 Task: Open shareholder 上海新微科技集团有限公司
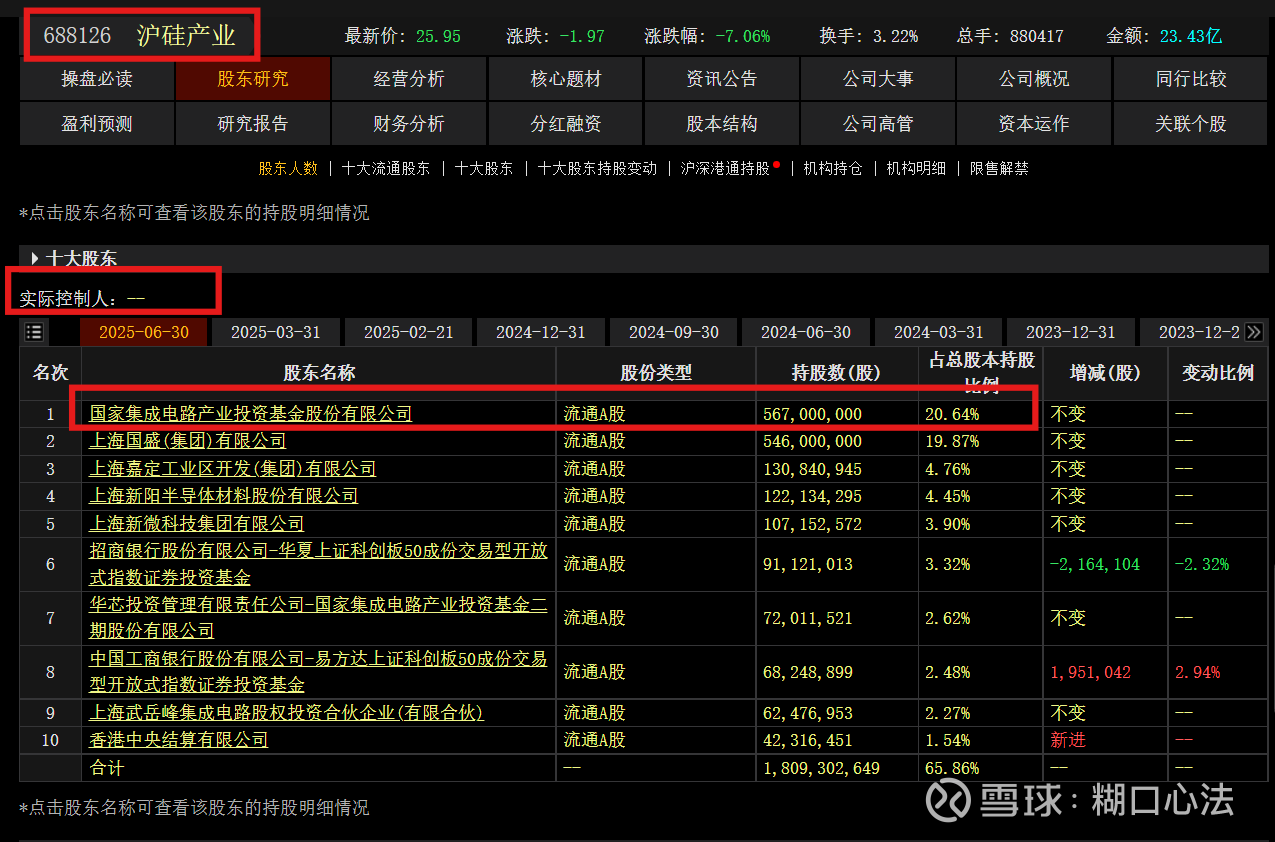[x=196, y=523]
